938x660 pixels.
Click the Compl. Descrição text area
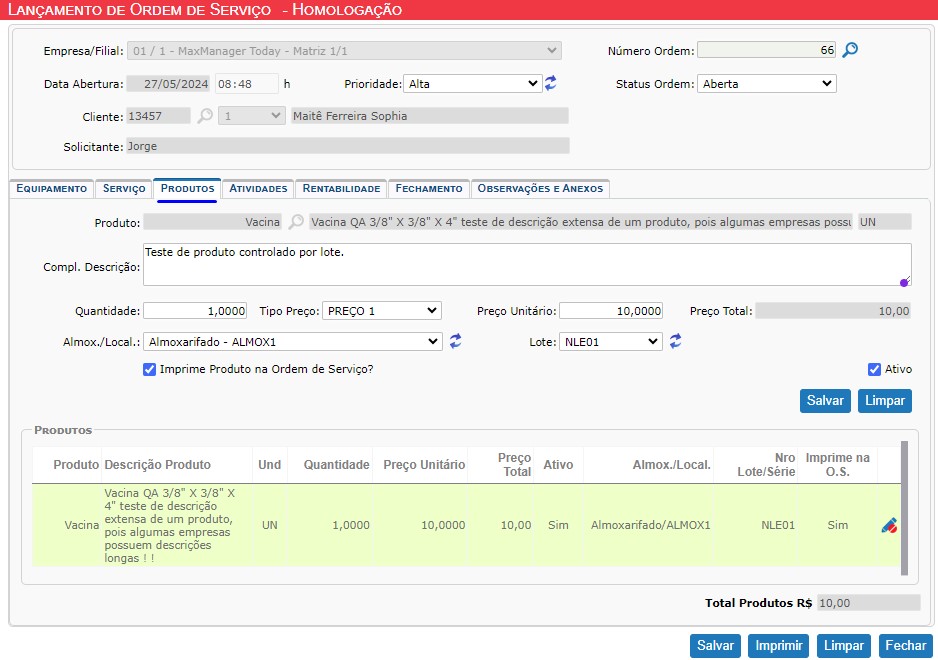point(527,264)
